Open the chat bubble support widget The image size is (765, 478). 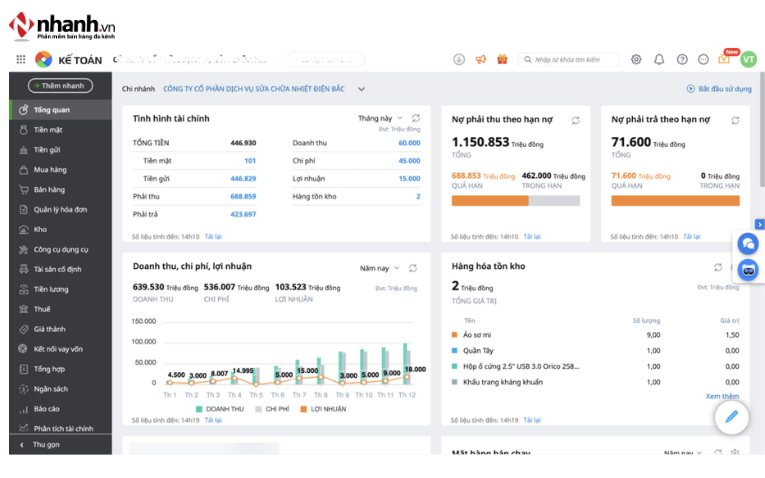pos(747,244)
